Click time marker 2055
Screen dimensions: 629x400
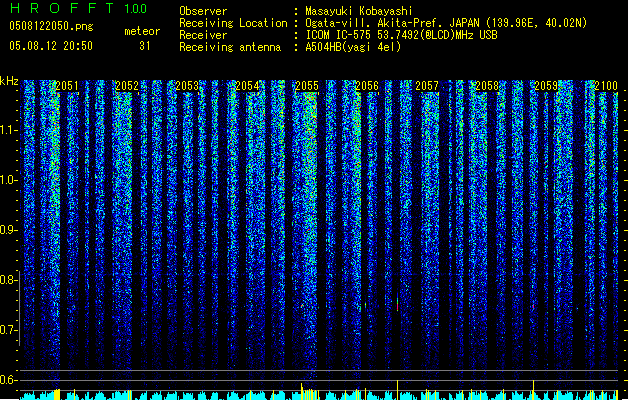pyautogui.click(x=307, y=86)
